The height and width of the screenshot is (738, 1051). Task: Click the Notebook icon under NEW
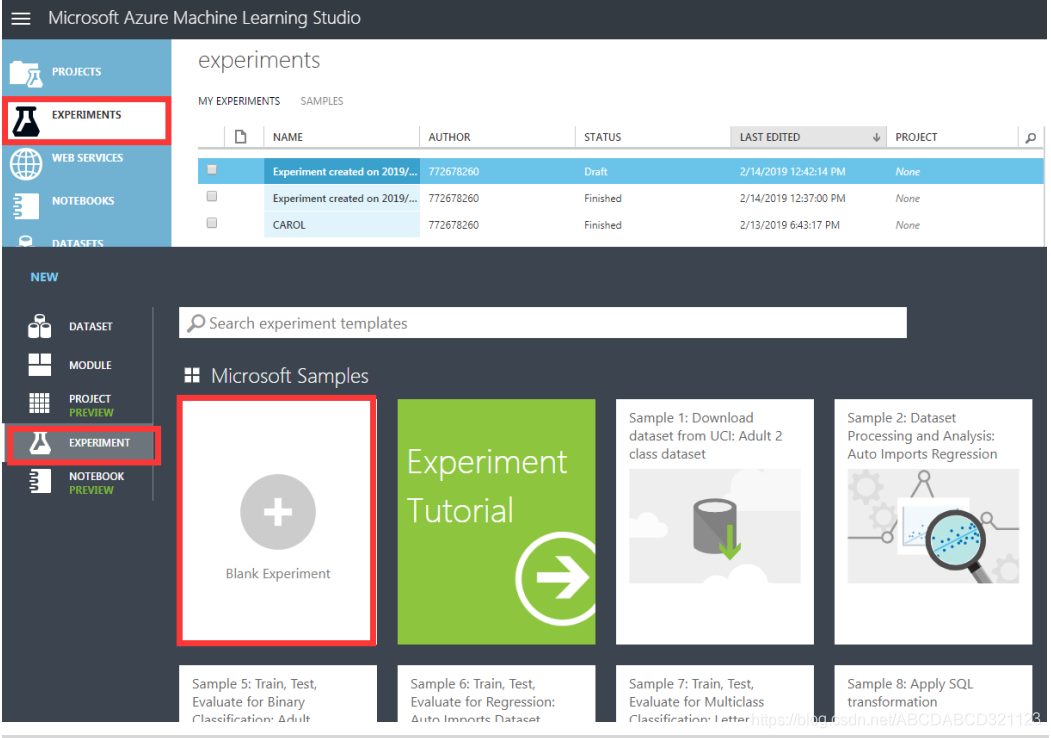40,481
